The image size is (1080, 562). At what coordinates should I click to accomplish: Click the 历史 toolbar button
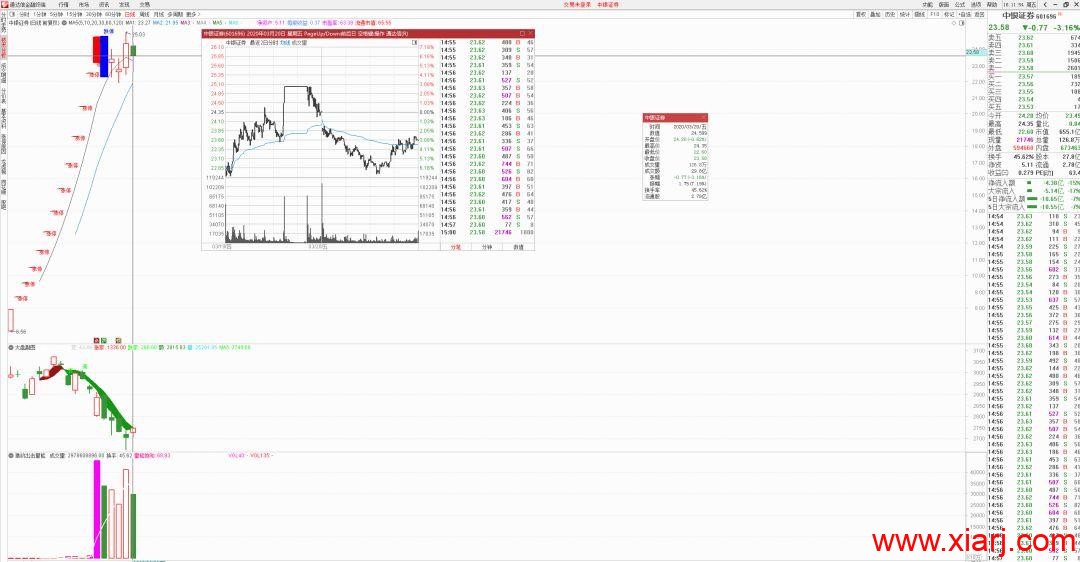tap(890, 14)
